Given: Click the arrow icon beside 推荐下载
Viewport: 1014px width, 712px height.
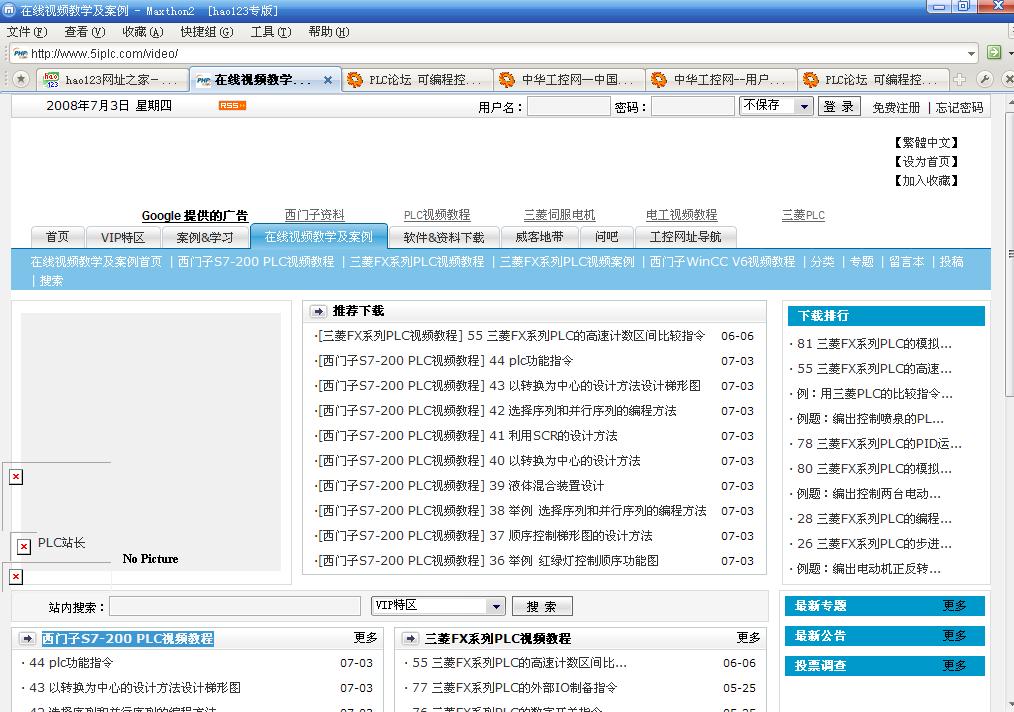Looking at the screenshot, I should click(x=318, y=311).
